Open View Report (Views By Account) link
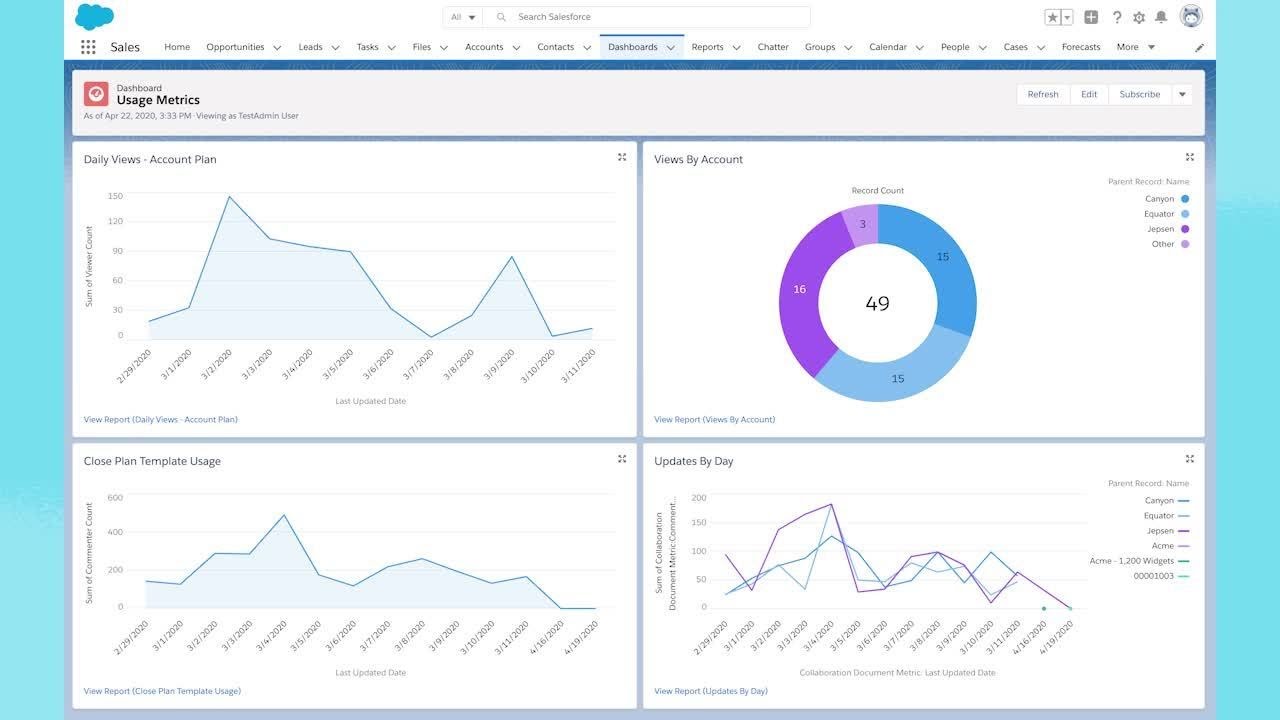 coord(714,419)
